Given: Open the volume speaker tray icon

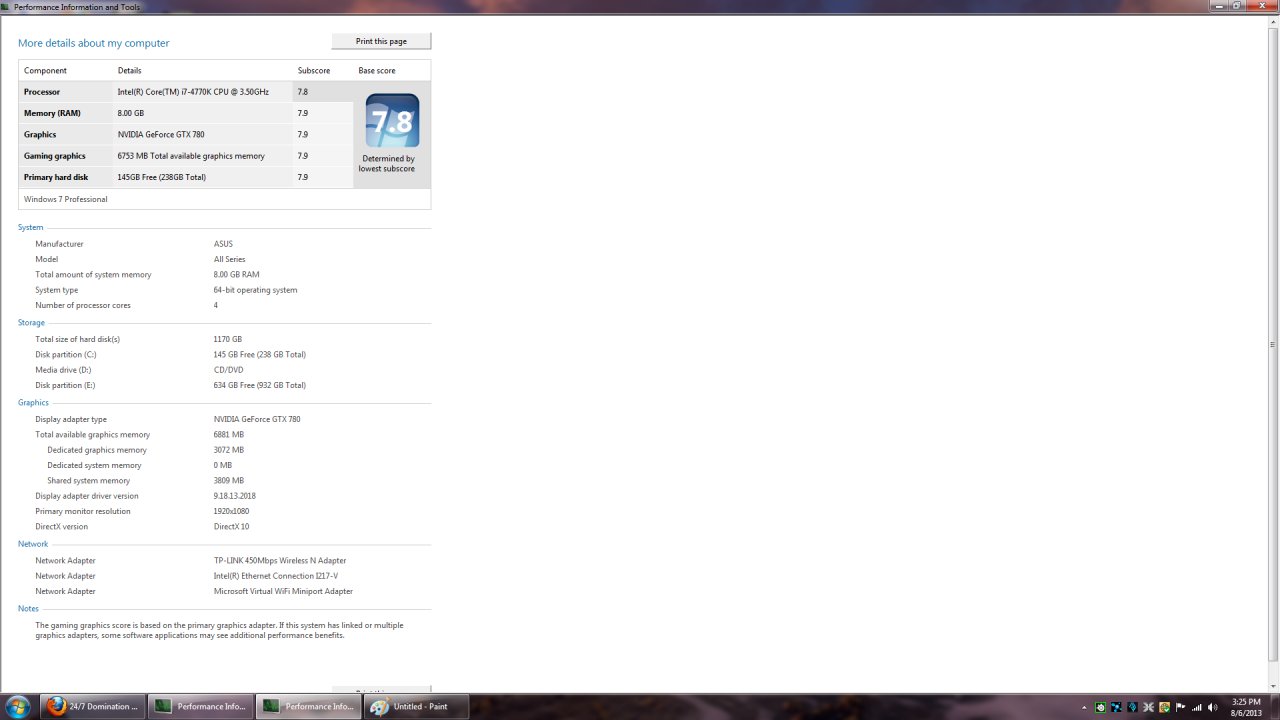Looking at the screenshot, I should pos(1212,707).
